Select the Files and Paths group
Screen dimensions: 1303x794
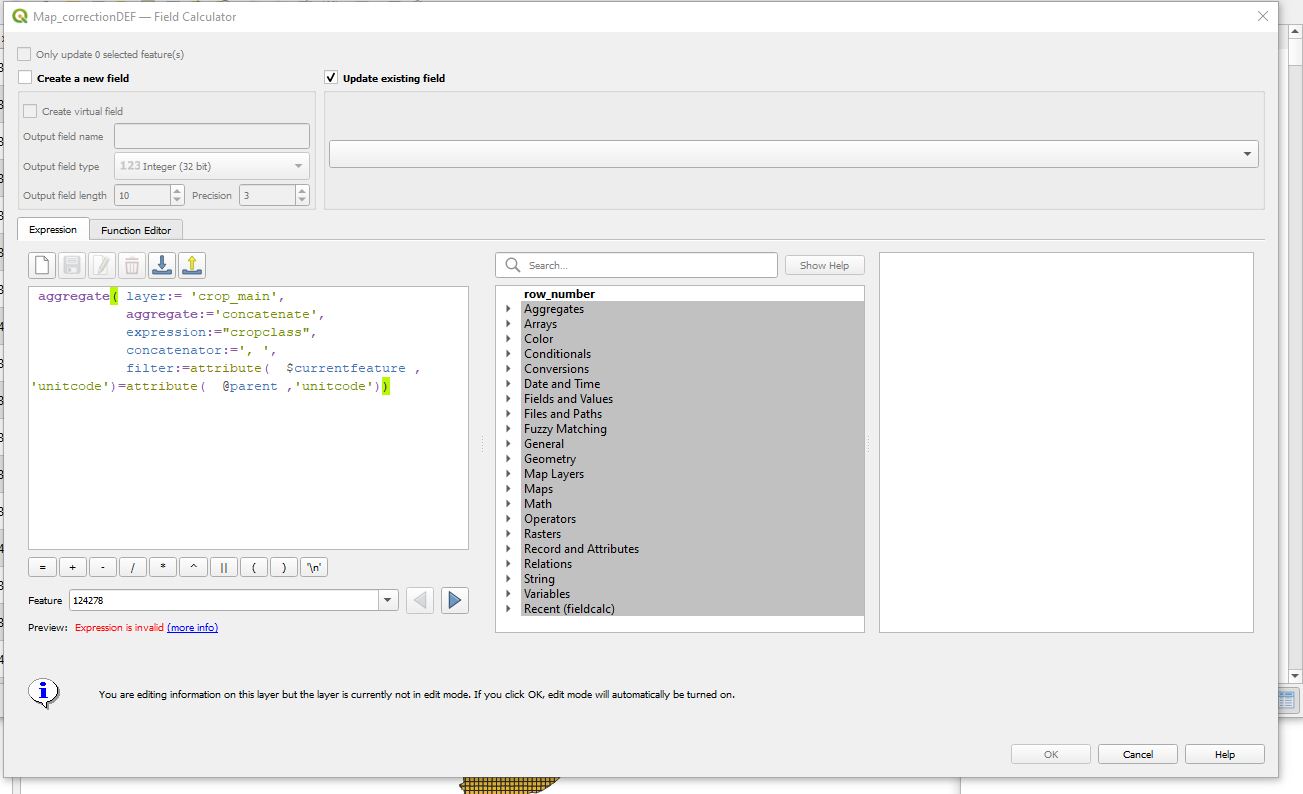point(563,414)
